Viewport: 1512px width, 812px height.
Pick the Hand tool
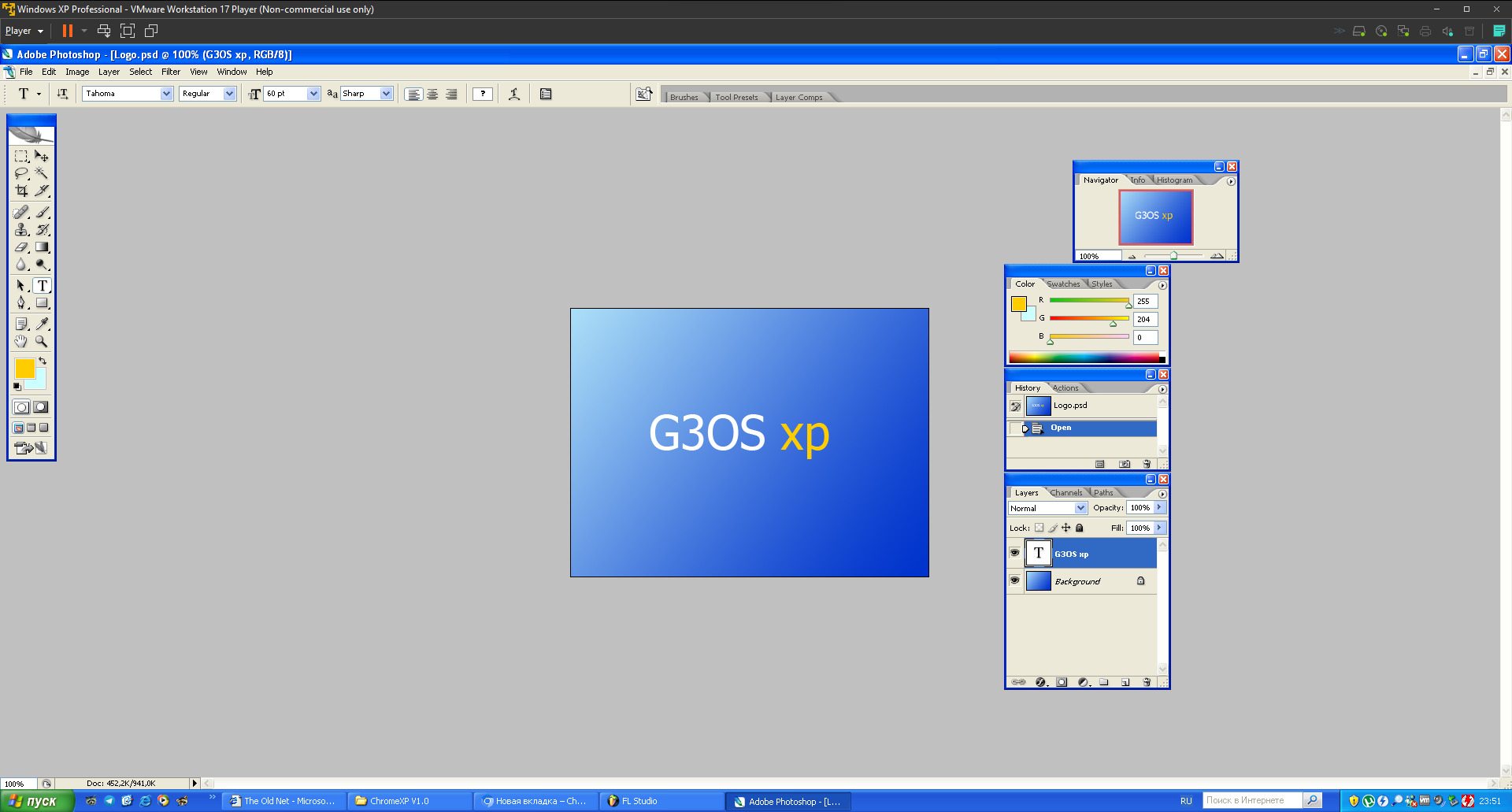(x=21, y=342)
